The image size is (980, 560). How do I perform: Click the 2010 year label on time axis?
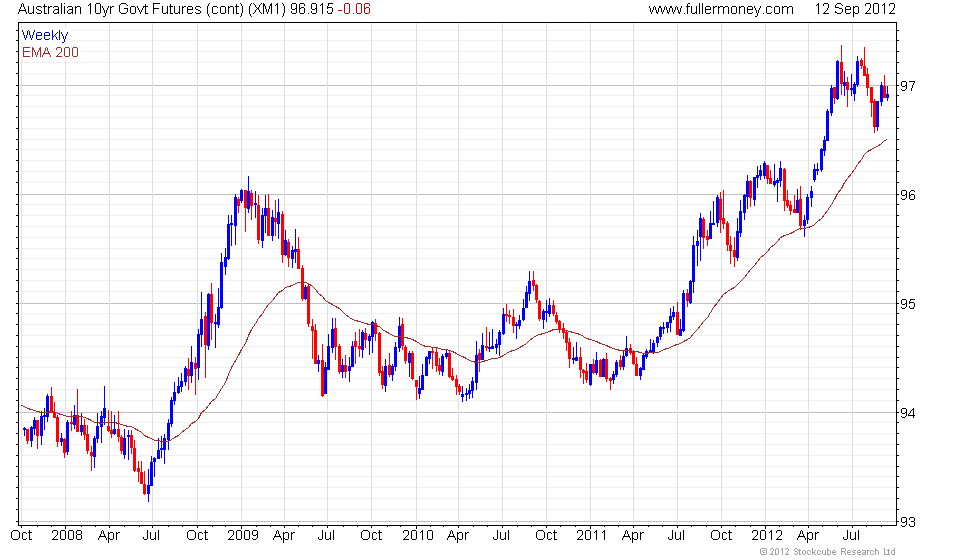418,536
